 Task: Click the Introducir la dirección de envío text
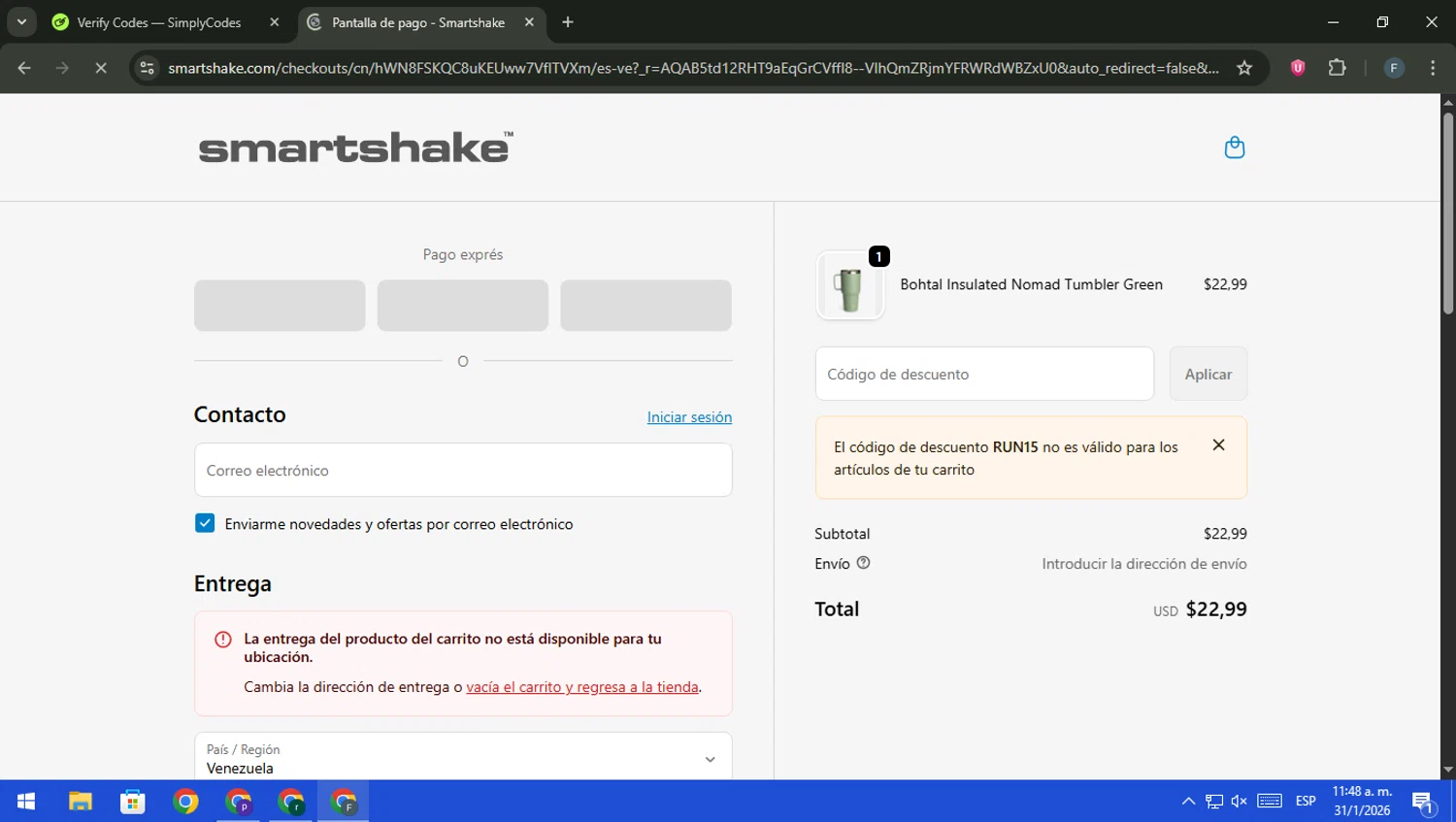coord(1144,564)
